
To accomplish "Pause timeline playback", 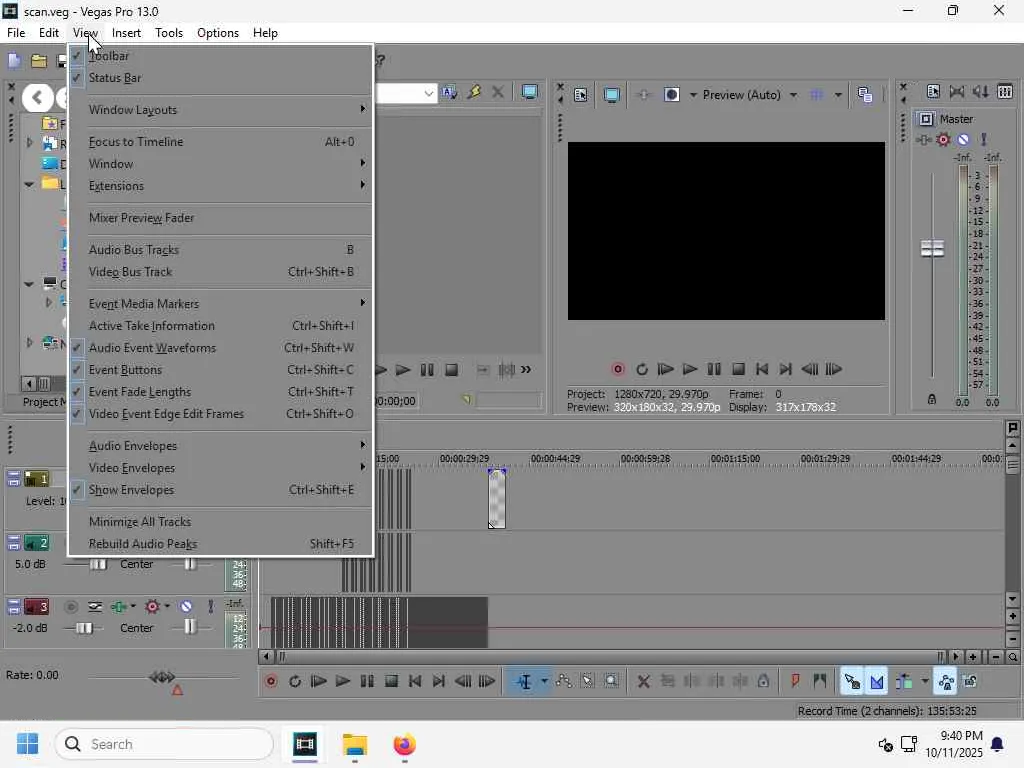I will (x=367, y=682).
